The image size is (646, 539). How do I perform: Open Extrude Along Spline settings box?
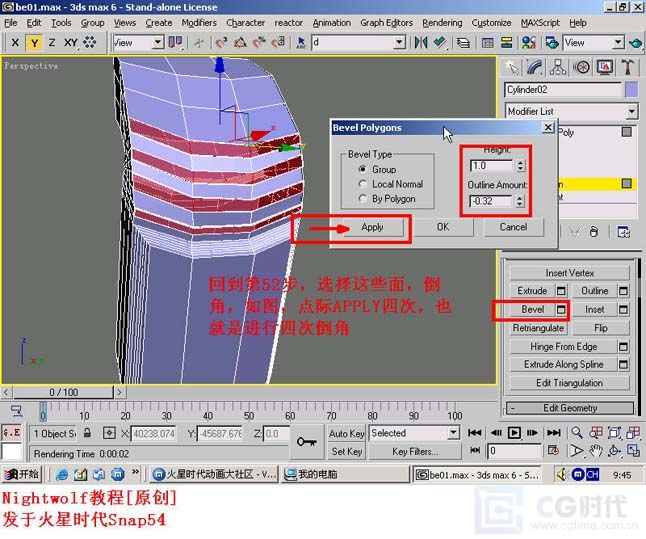(x=623, y=364)
